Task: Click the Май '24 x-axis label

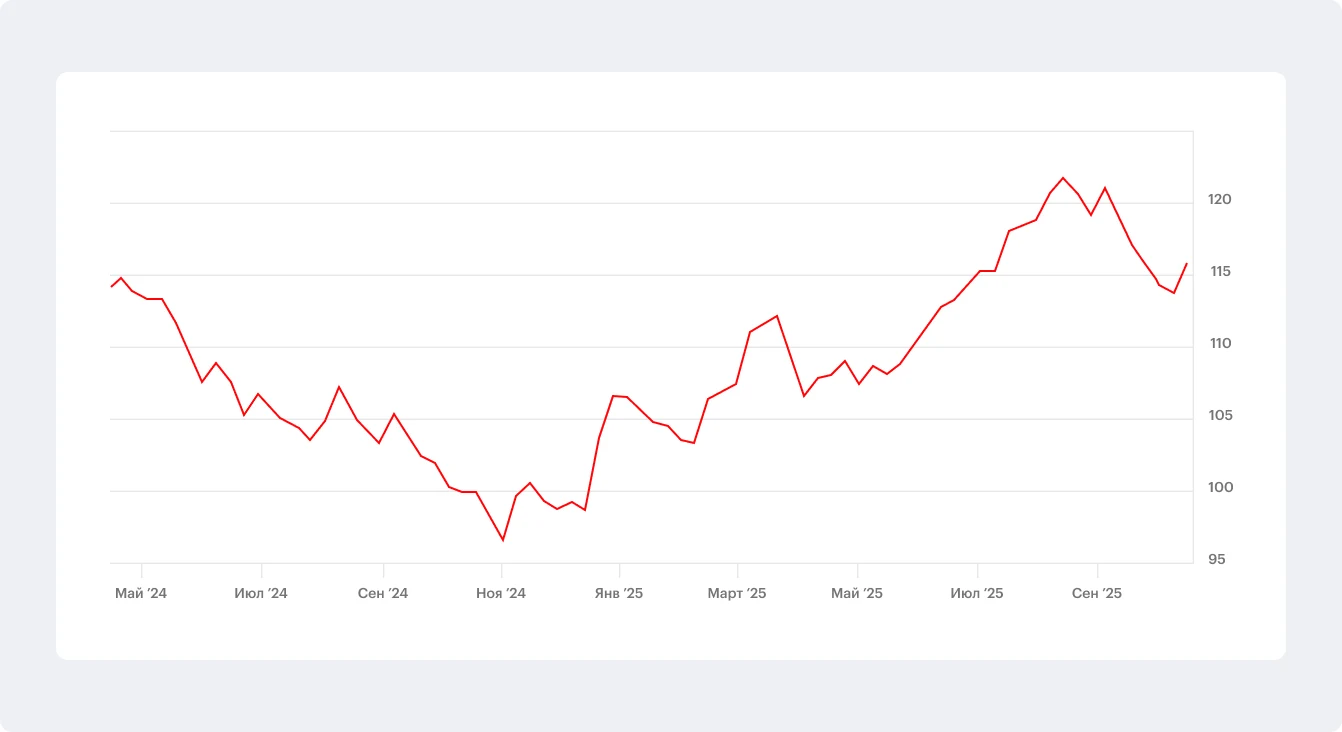Action: click(x=141, y=593)
